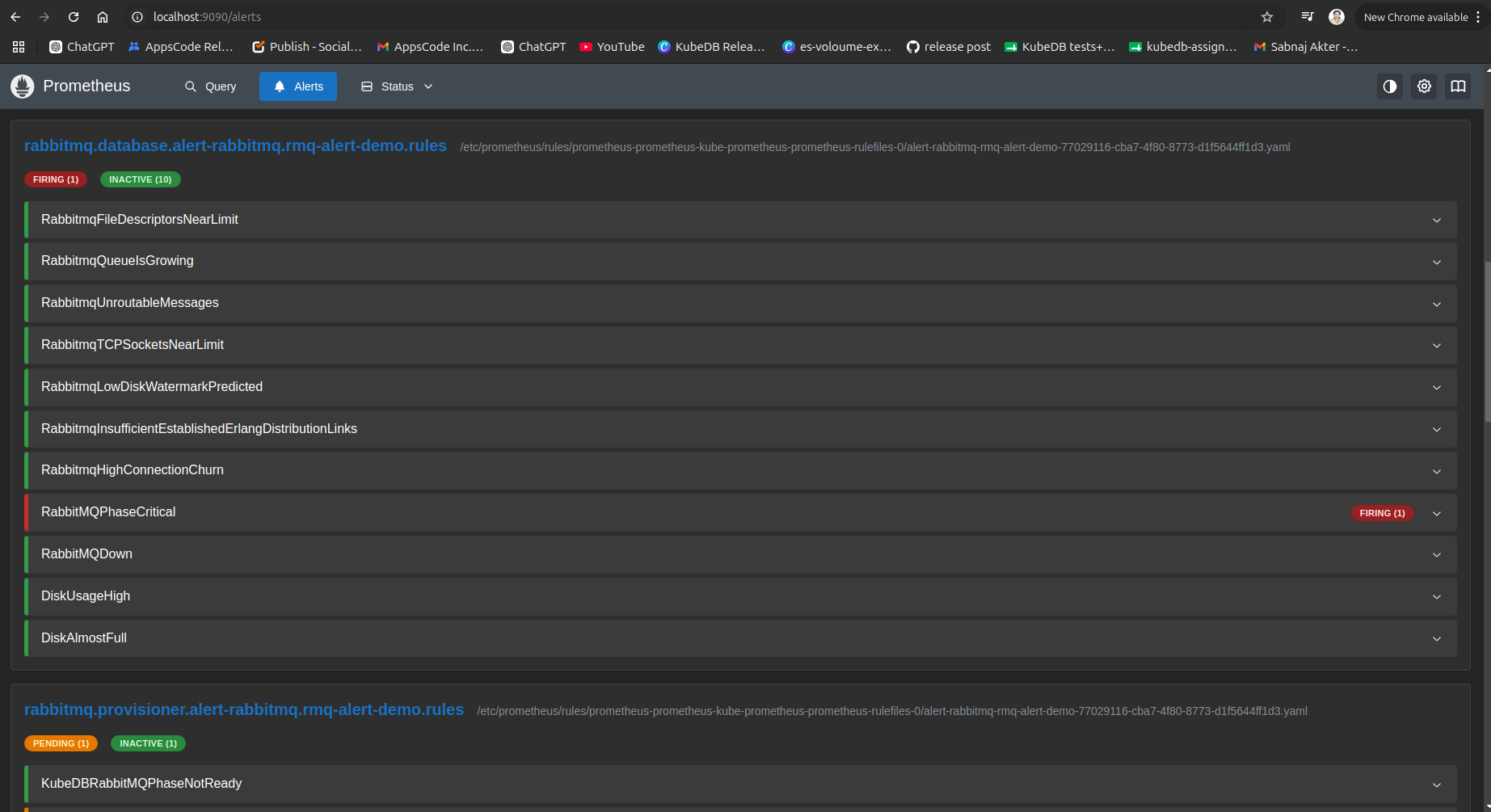The image size is (1491, 812).
Task: Open the Publish - Social... bookmark
Action: (x=307, y=47)
